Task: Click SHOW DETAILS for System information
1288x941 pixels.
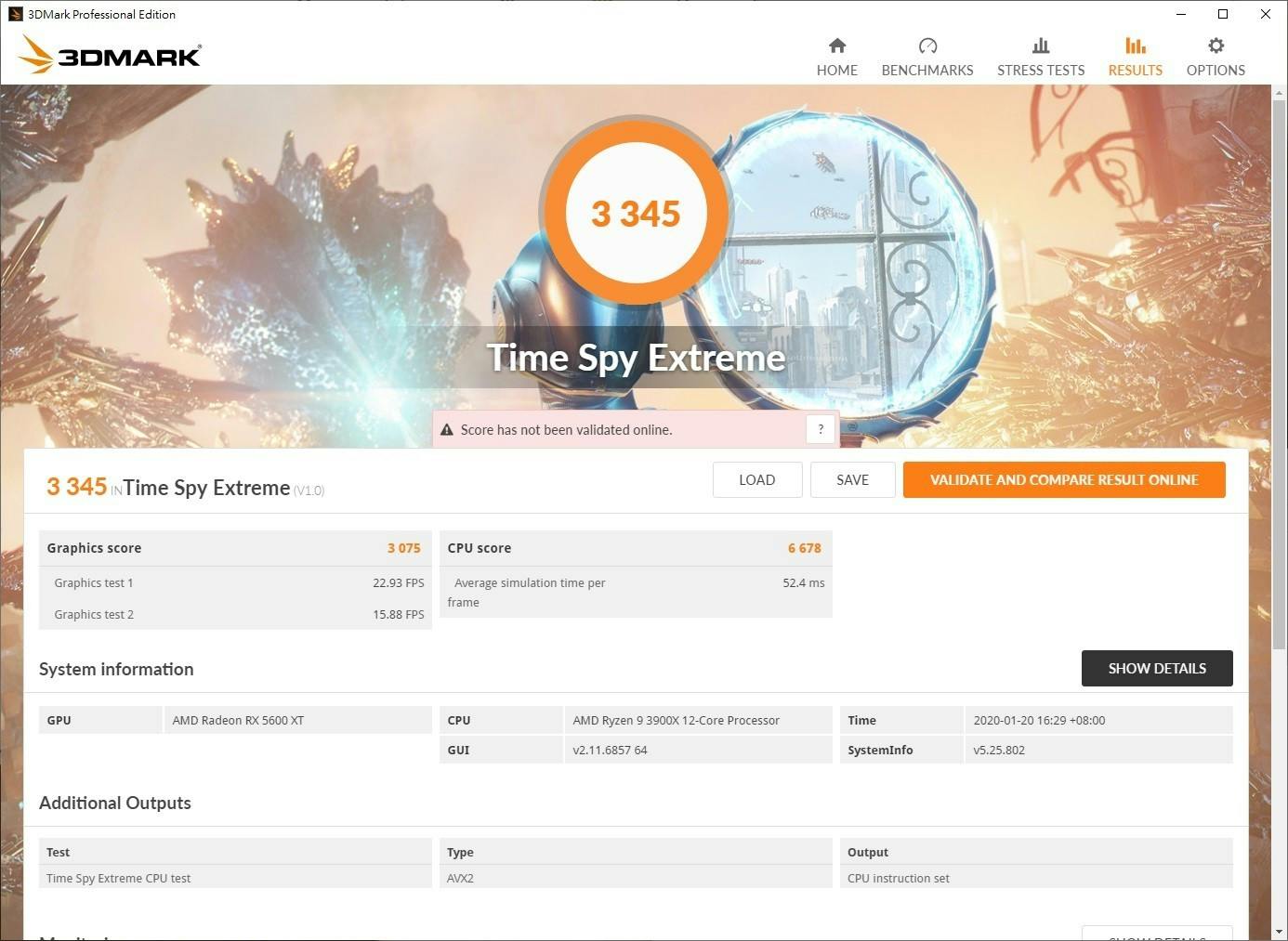Action: point(1157,669)
